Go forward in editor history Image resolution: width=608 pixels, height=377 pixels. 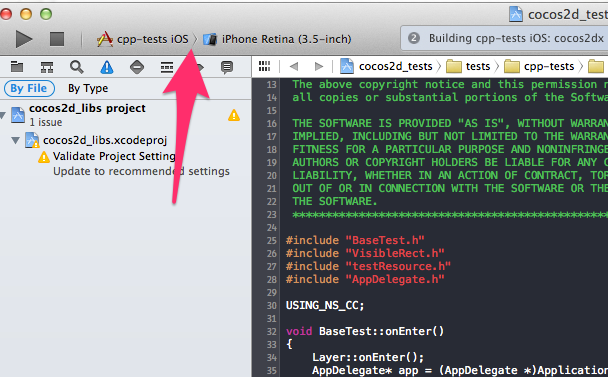click(x=319, y=67)
